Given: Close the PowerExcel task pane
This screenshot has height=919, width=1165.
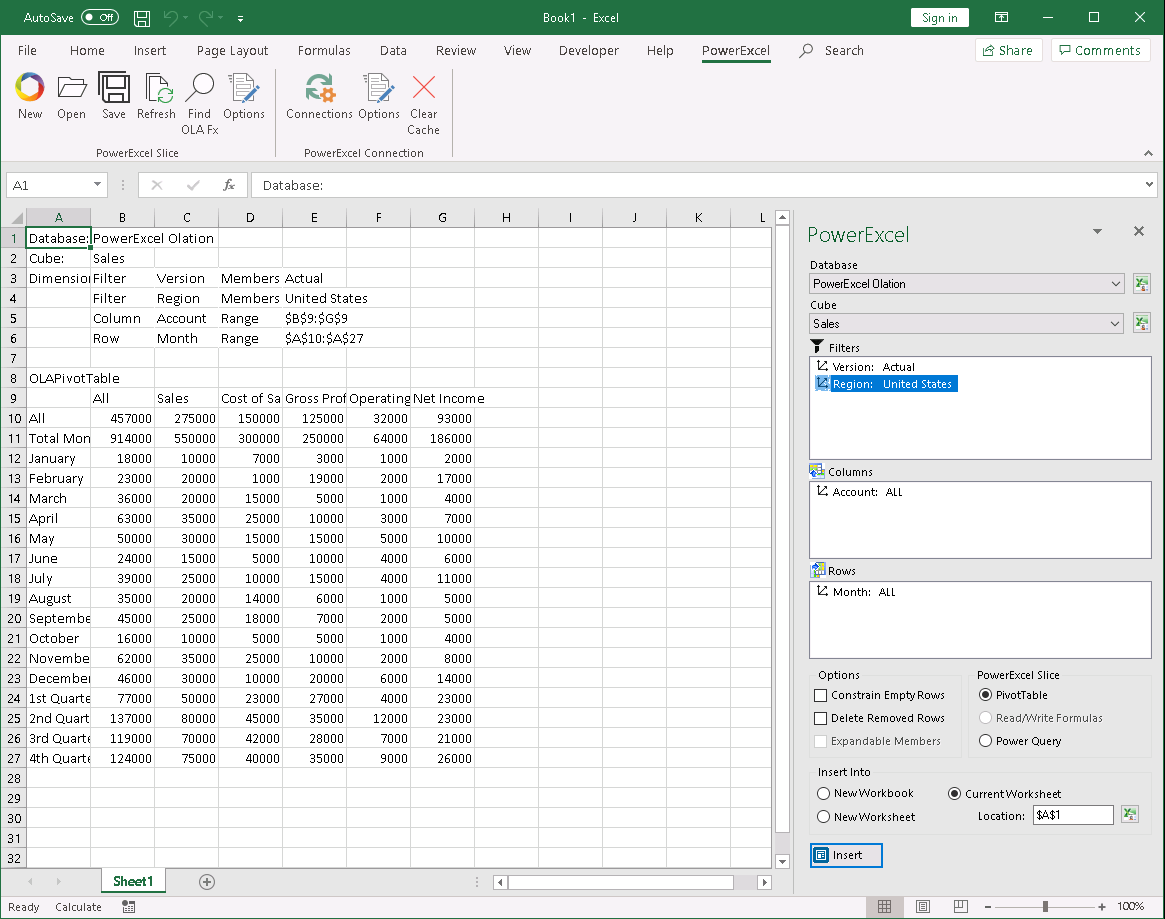Looking at the screenshot, I should coord(1138,232).
